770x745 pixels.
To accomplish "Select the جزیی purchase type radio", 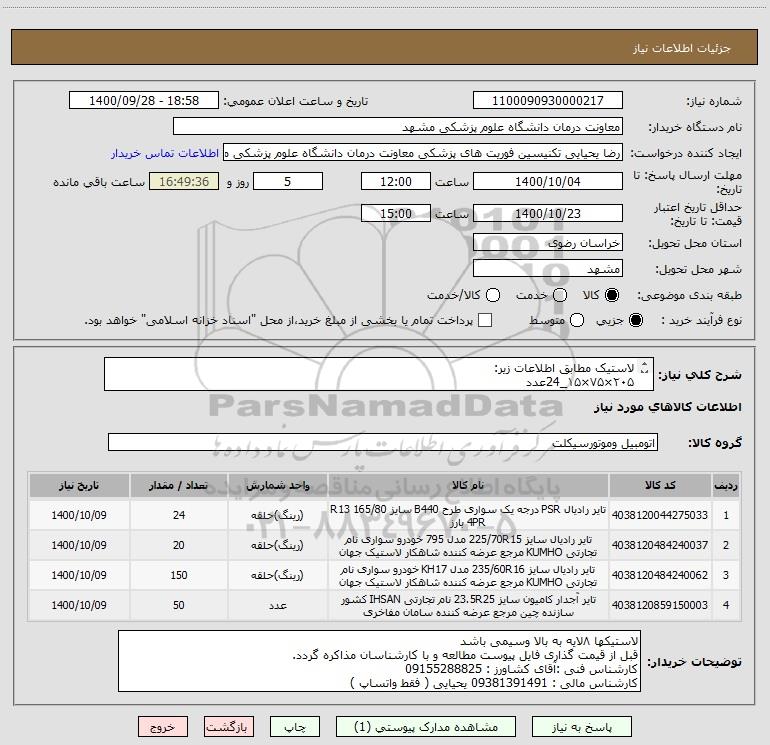I will point(636,320).
